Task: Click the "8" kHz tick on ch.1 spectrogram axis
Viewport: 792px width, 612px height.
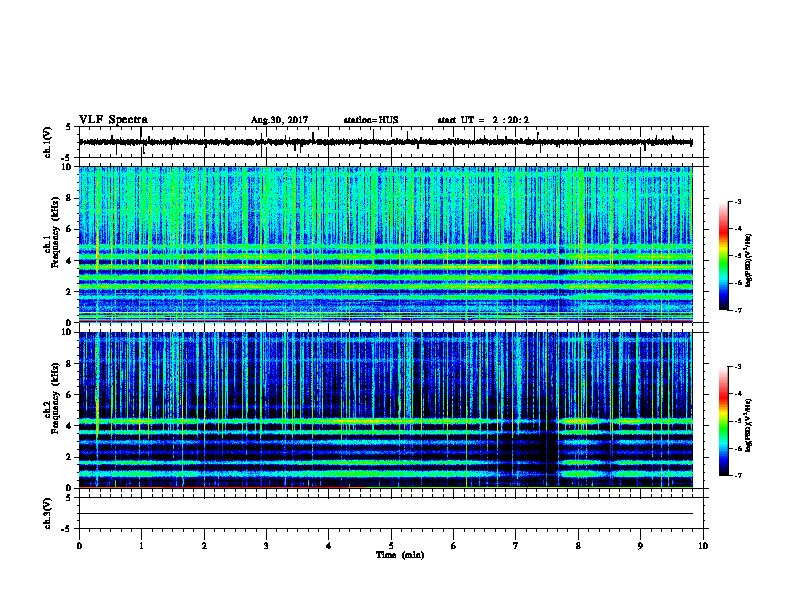Action: [x=70, y=198]
